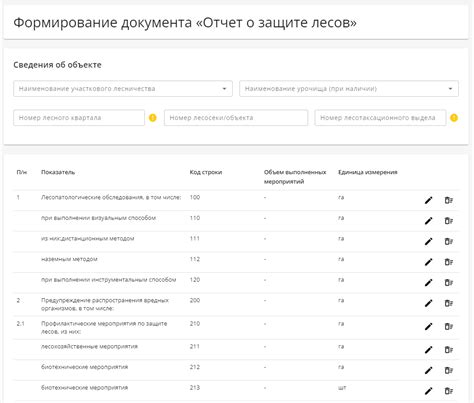Click «лесохозяйственные мероприятия» cell
474x403 pixels.
(89, 347)
